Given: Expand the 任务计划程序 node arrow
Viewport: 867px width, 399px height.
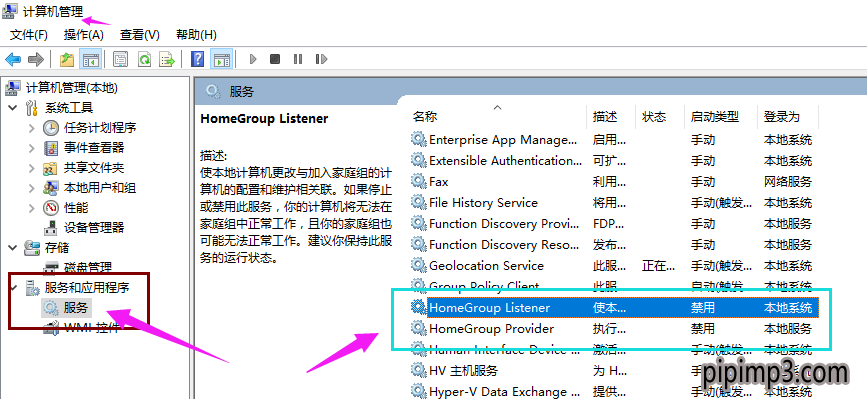Looking at the screenshot, I should point(32,128).
